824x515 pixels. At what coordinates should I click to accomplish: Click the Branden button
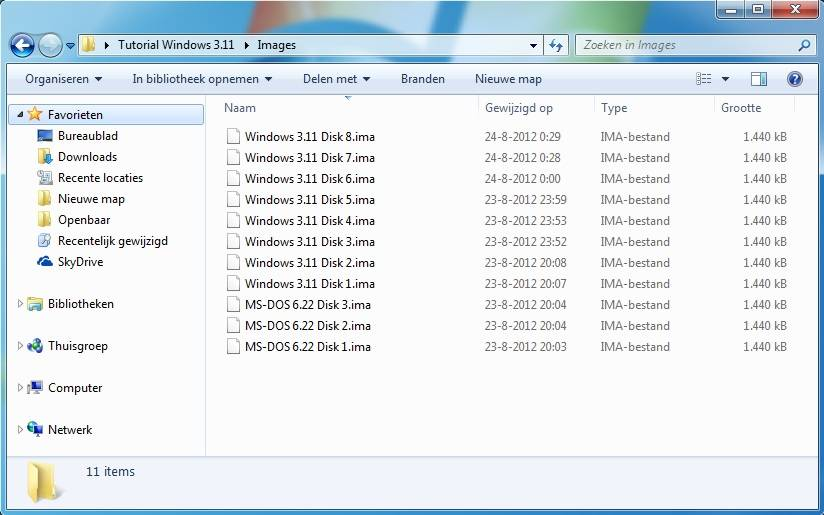tap(422, 79)
